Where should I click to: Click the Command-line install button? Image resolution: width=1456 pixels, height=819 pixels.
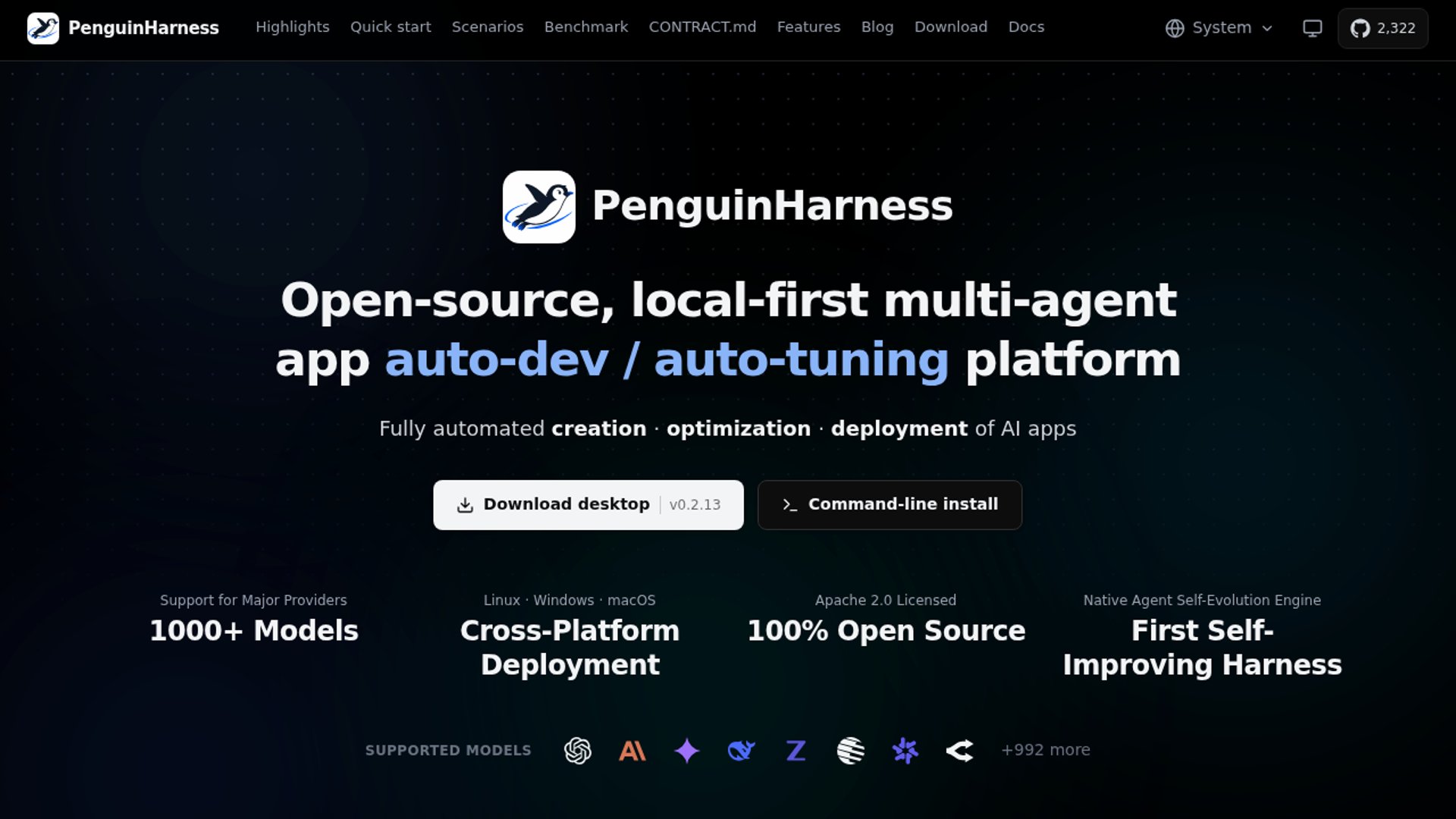[x=890, y=505]
